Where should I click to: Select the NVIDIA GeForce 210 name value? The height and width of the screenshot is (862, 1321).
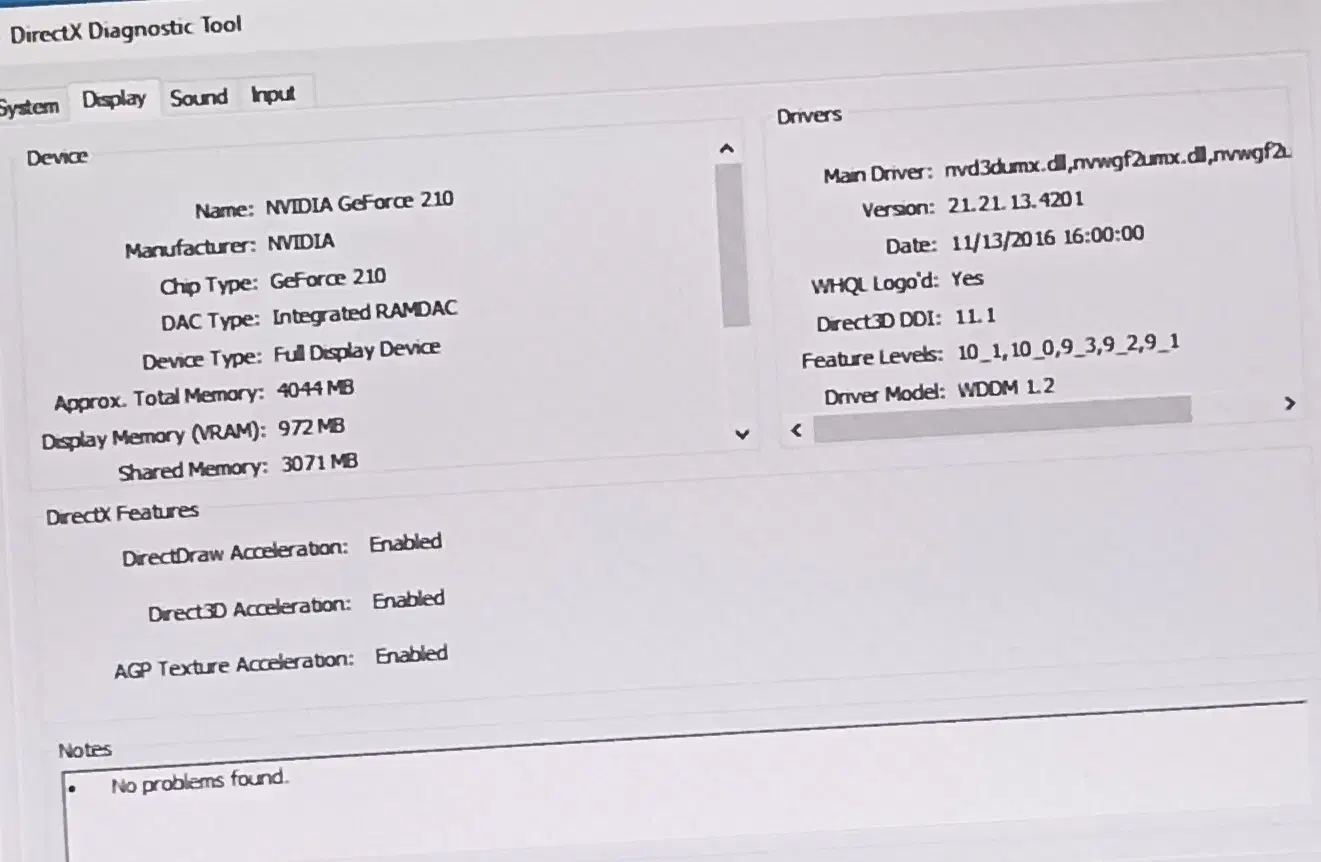358,203
